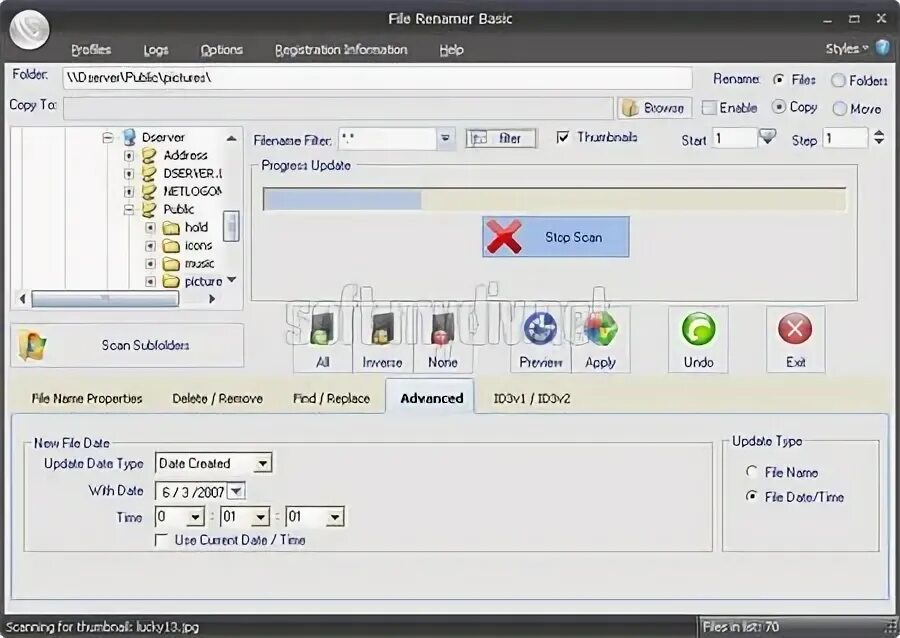Viewport: 900px width, 638px height.
Task: Switch to ID3v1 / ID3v2 tab
Action: (x=532, y=398)
